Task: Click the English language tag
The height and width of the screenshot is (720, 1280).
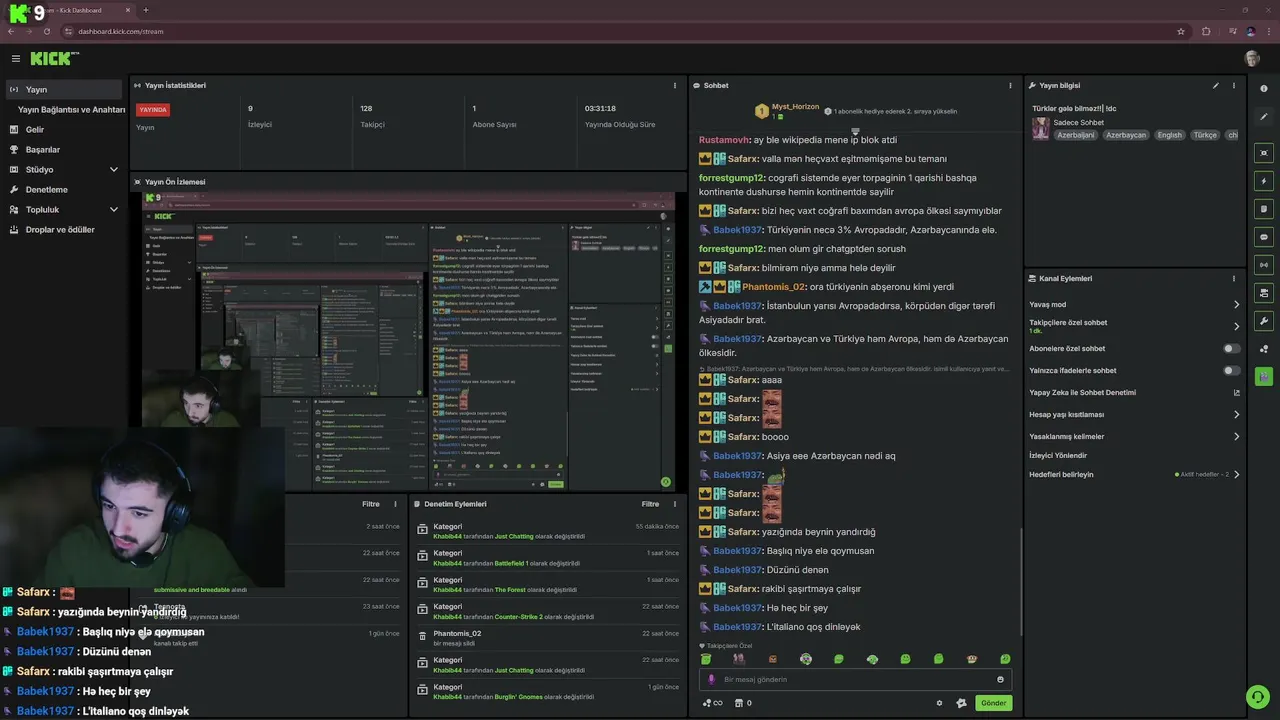Action: click(1170, 135)
